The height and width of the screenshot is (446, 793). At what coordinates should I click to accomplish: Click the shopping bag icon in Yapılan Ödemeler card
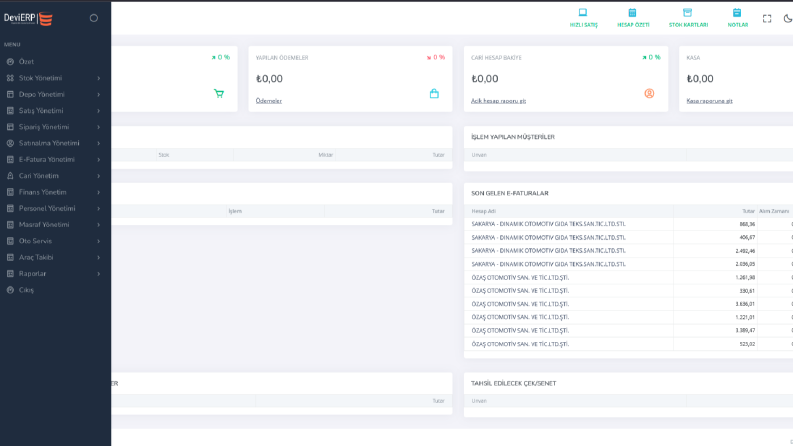[x=434, y=94]
